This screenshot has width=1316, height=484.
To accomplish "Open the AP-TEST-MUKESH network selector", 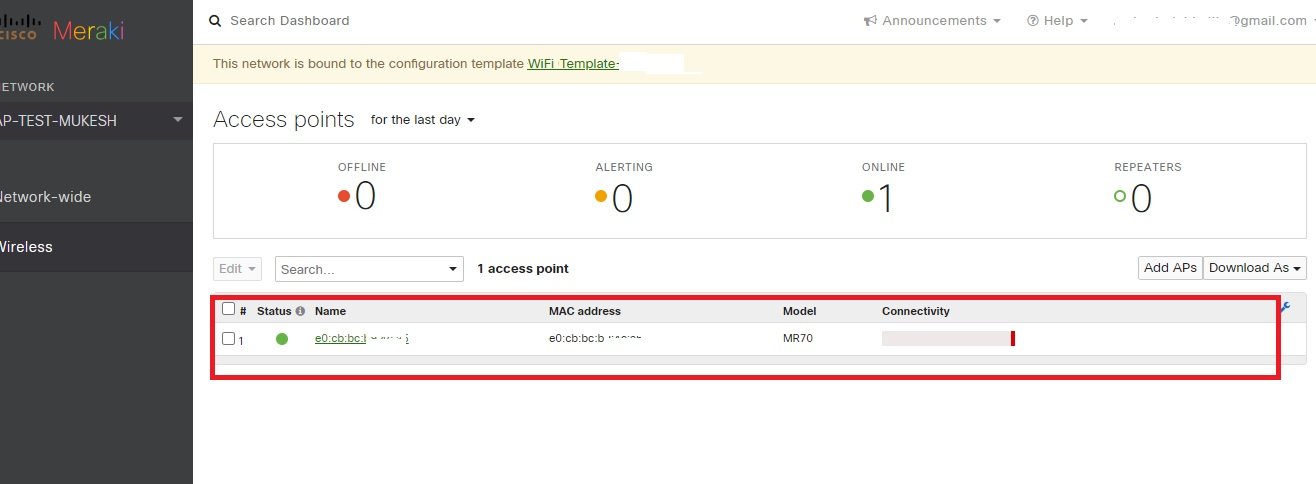I will (x=92, y=121).
